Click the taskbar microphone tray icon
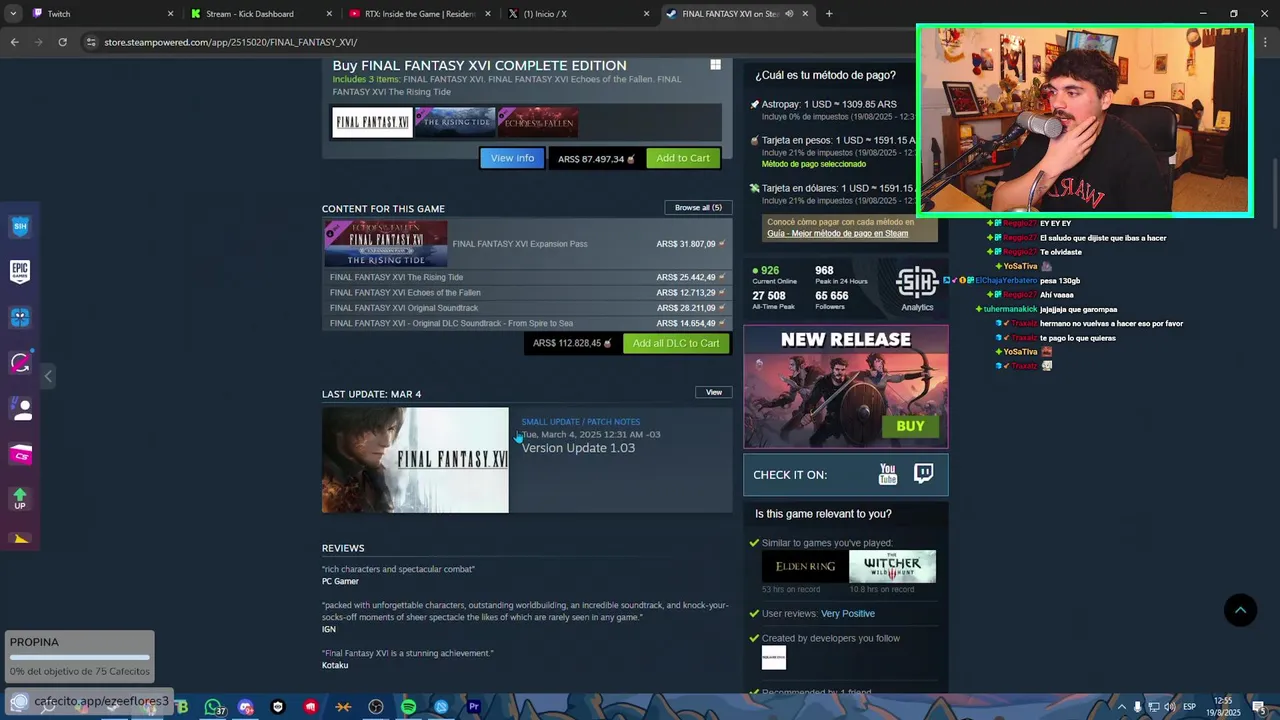1280x720 pixels. tap(1138, 707)
